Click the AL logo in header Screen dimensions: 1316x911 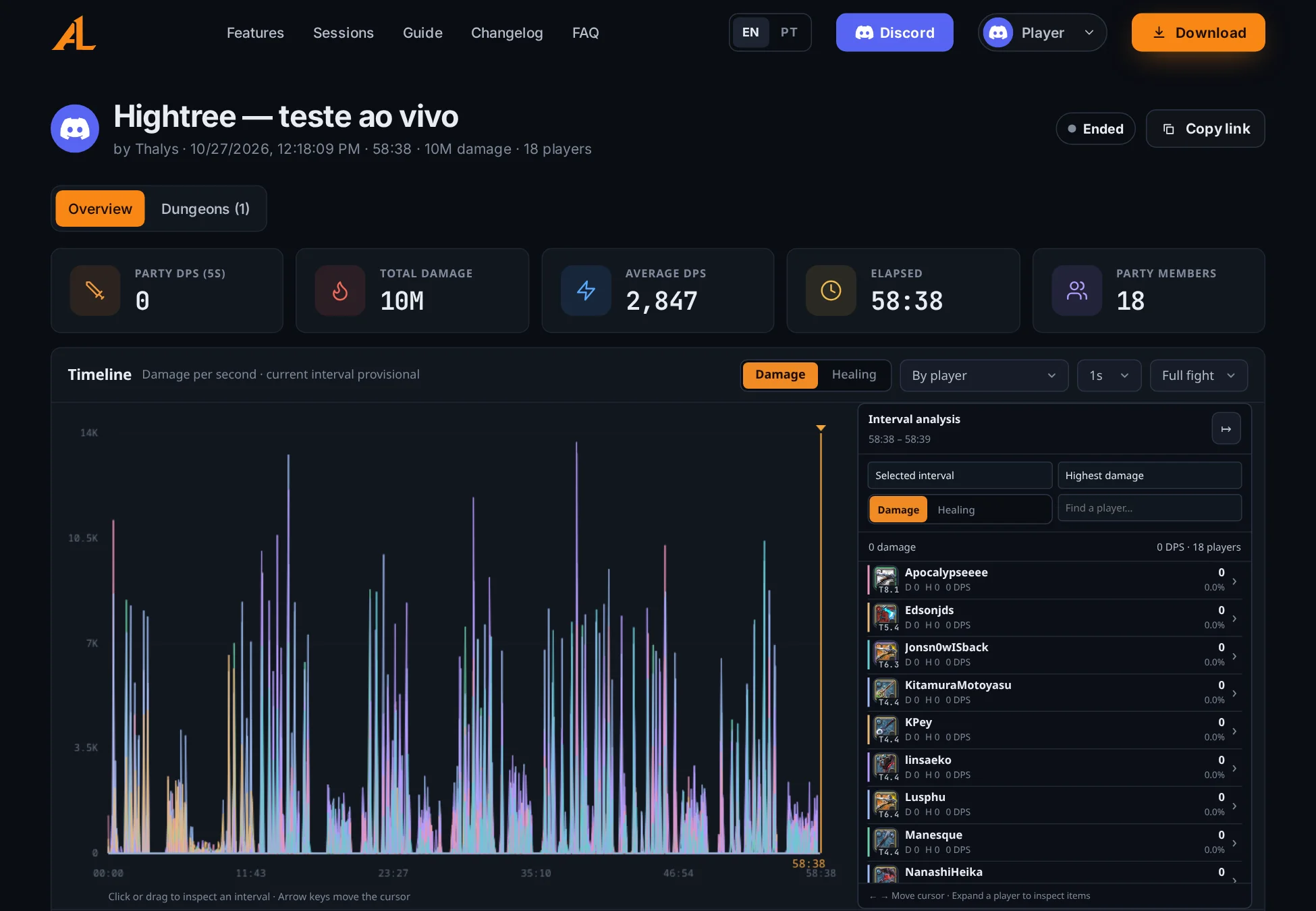point(74,33)
